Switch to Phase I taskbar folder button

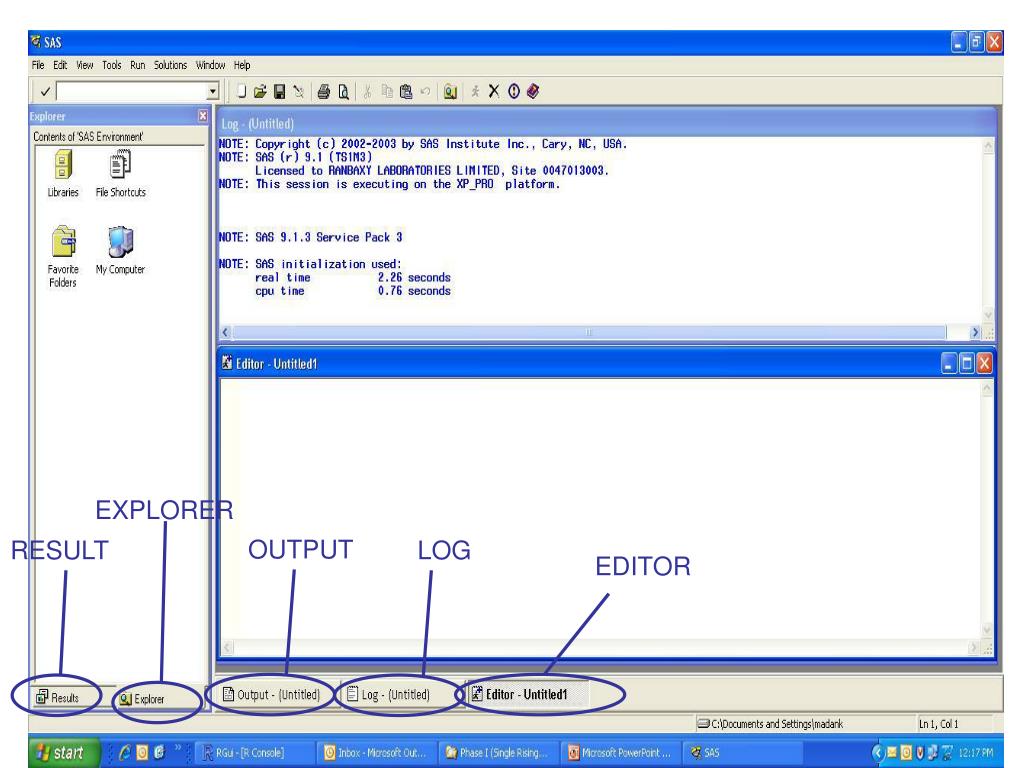497,752
